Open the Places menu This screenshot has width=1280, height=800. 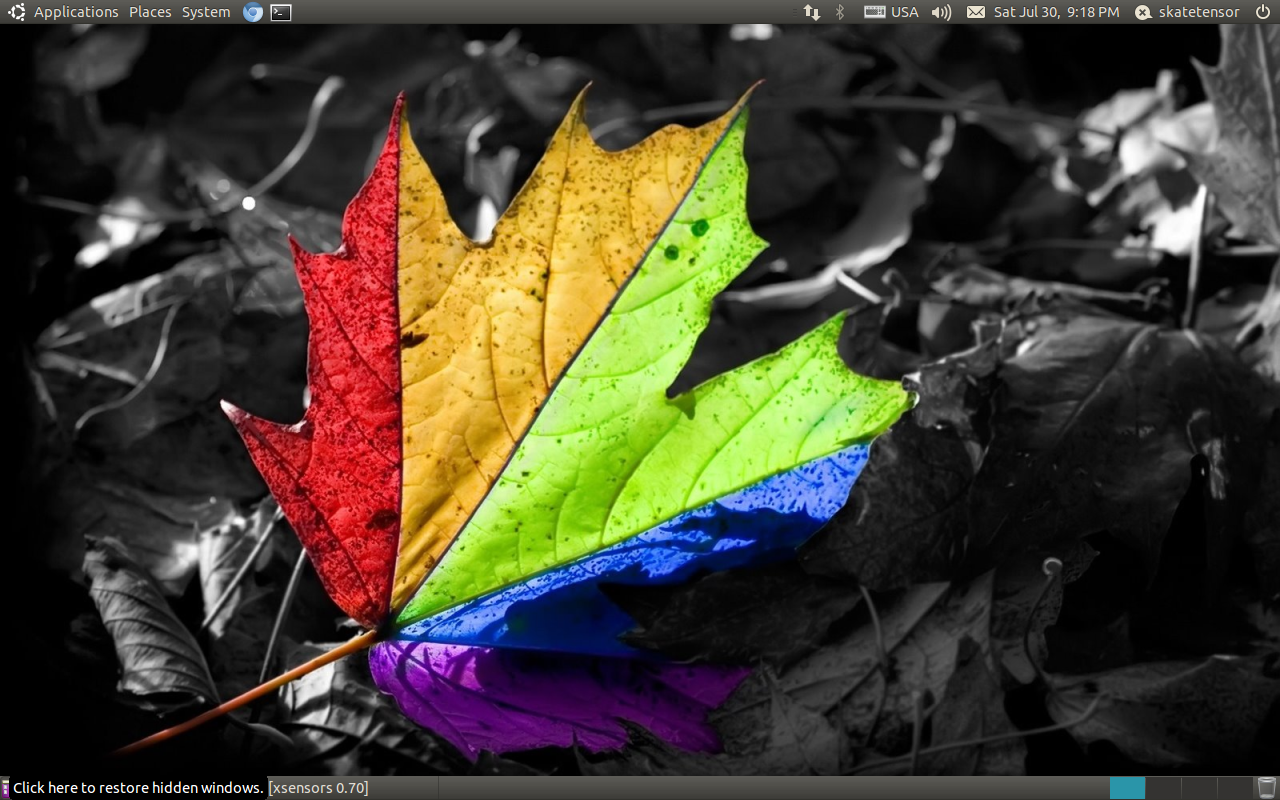click(x=150, y=12)
